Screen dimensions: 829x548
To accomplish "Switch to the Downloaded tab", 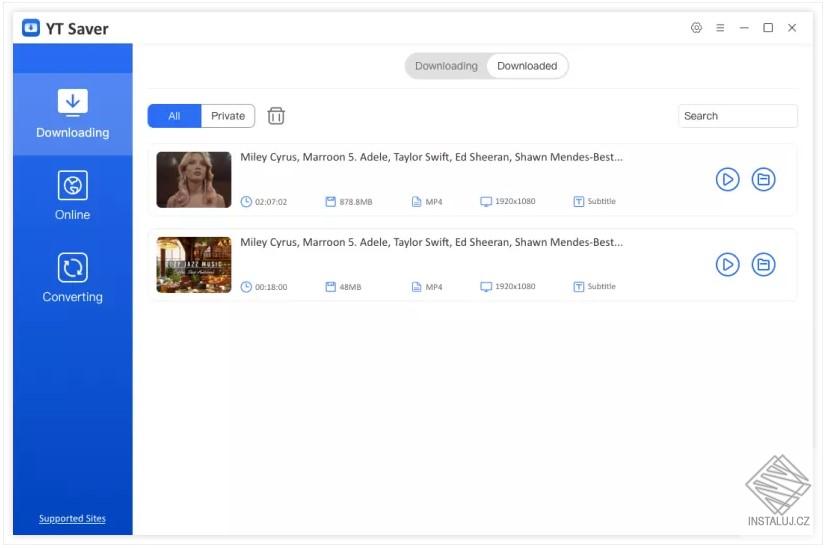I will pos(527,66).
